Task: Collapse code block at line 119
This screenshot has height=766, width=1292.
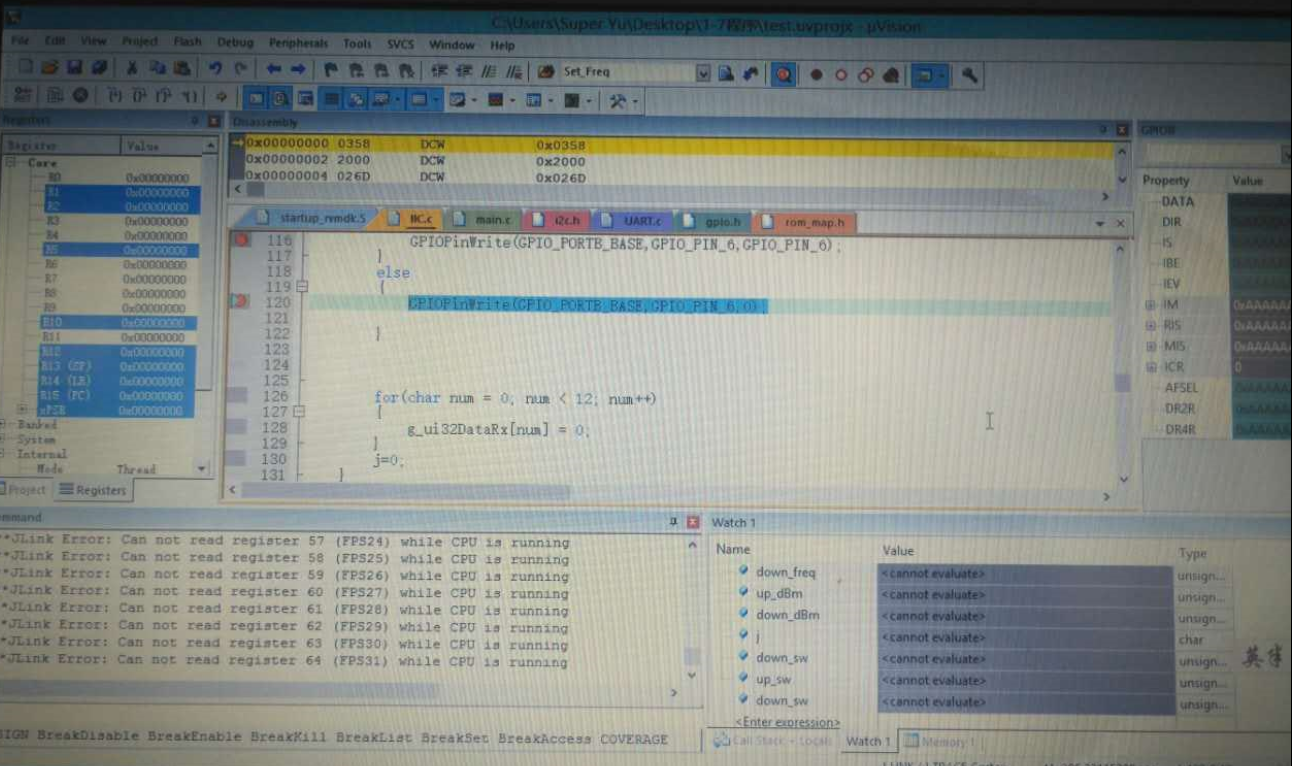Action: (x=302, y=287)
